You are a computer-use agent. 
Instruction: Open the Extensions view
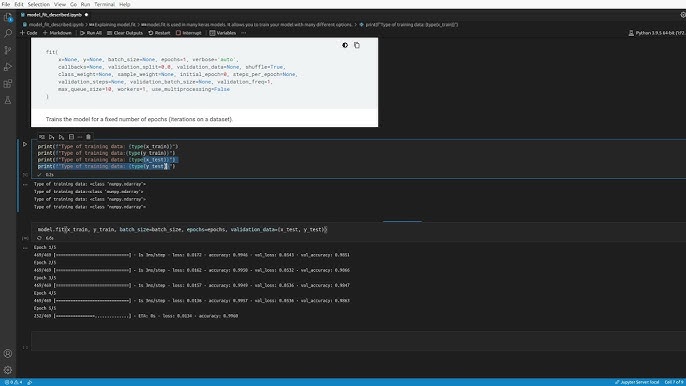pyautogui.click(x=8, y=84)
